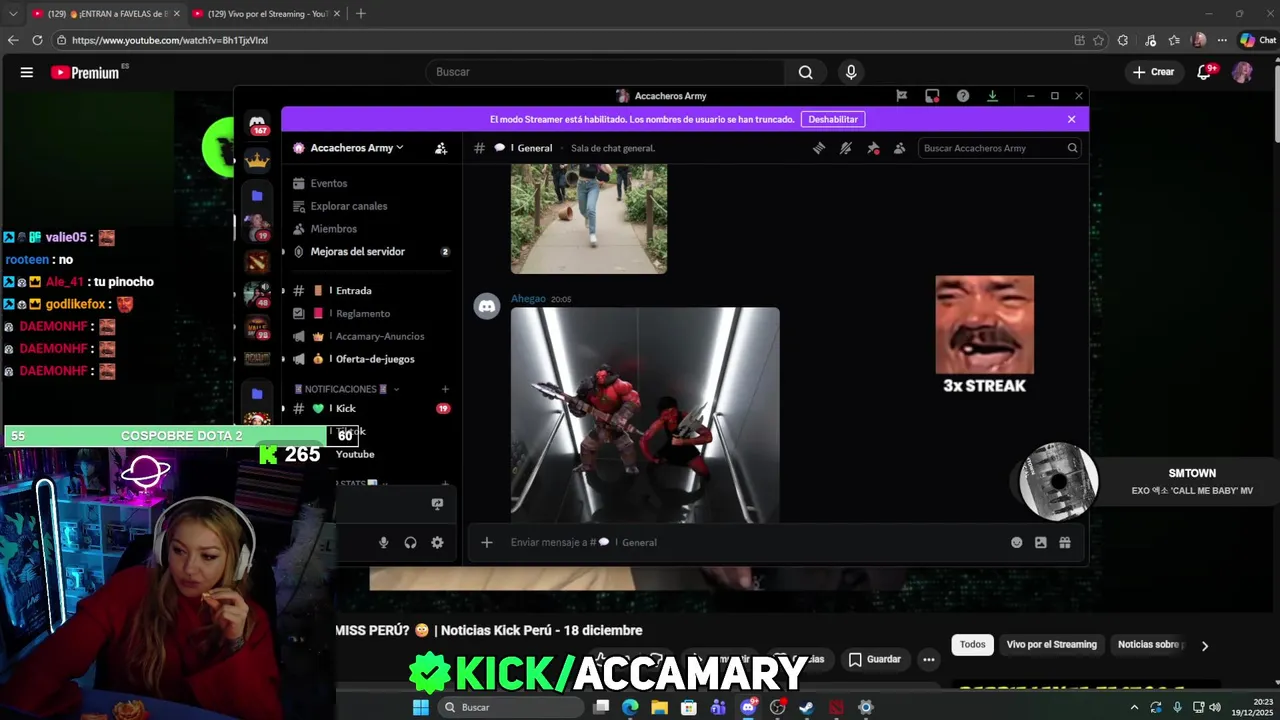Open GIF/sticker picker icon in message box
The height and width of the screenshot is (720, 1280).
[x=1041, y=542]
